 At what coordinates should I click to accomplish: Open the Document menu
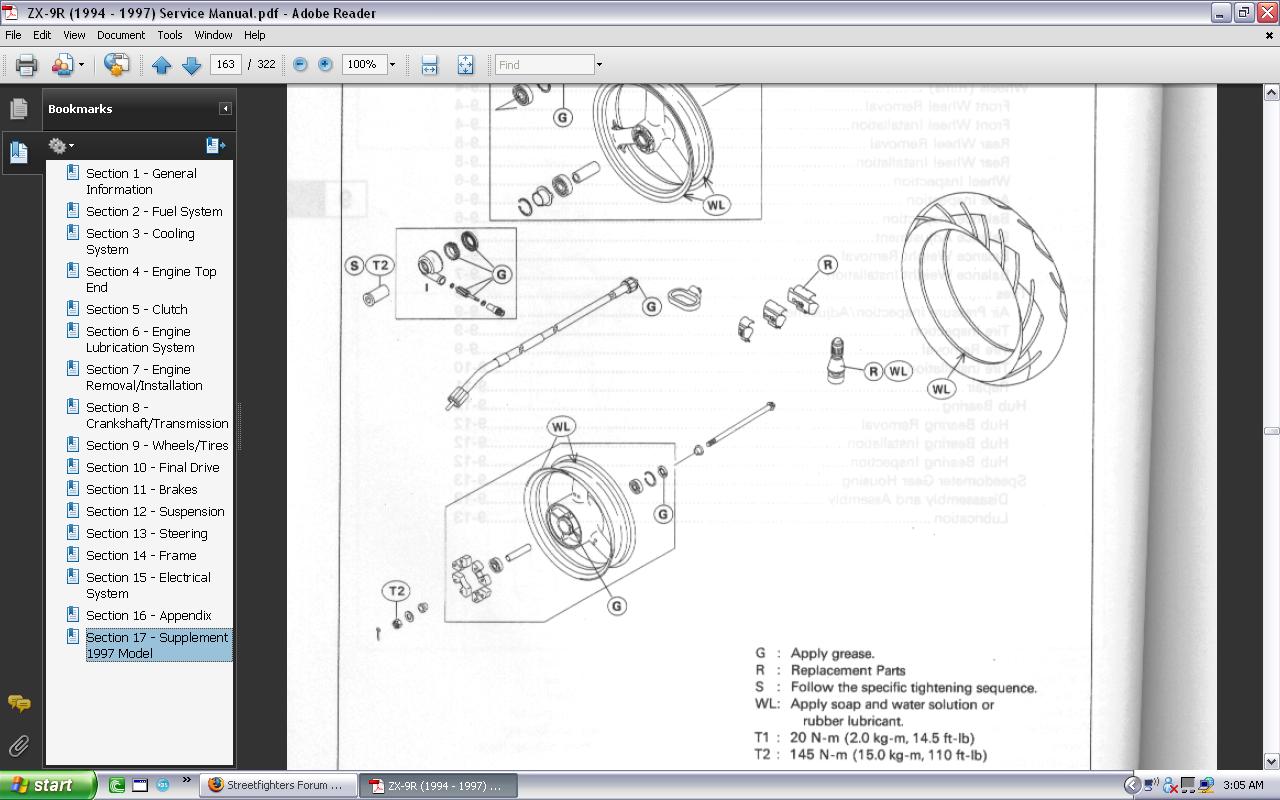pos(121,35)
